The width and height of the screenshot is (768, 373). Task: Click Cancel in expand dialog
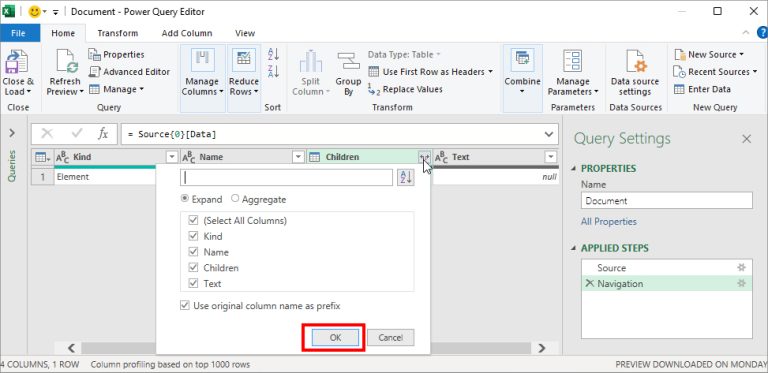click(390, 338)
